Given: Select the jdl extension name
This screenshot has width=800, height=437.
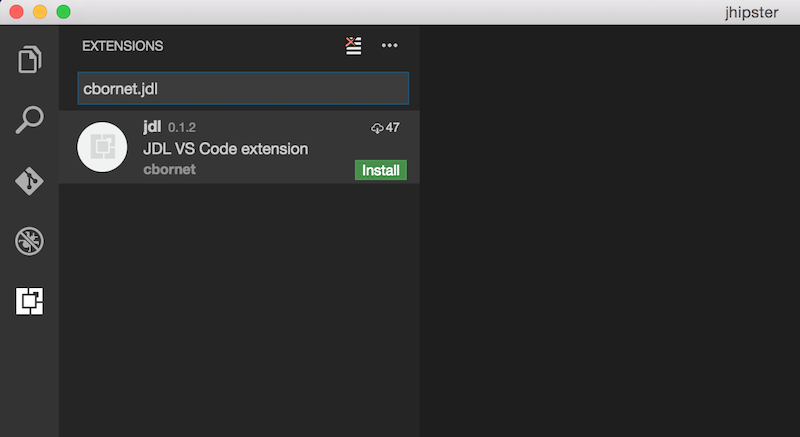Looking at the screenshot, I should pyautogui.click(x=152, y=128).
